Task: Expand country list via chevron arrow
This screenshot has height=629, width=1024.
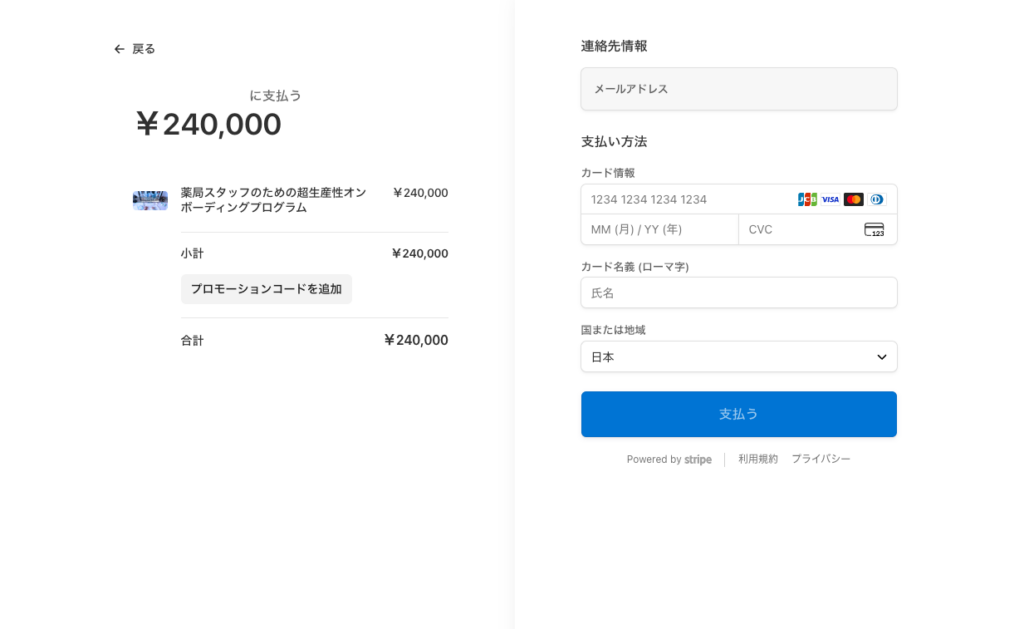Action: coord(882,357)
